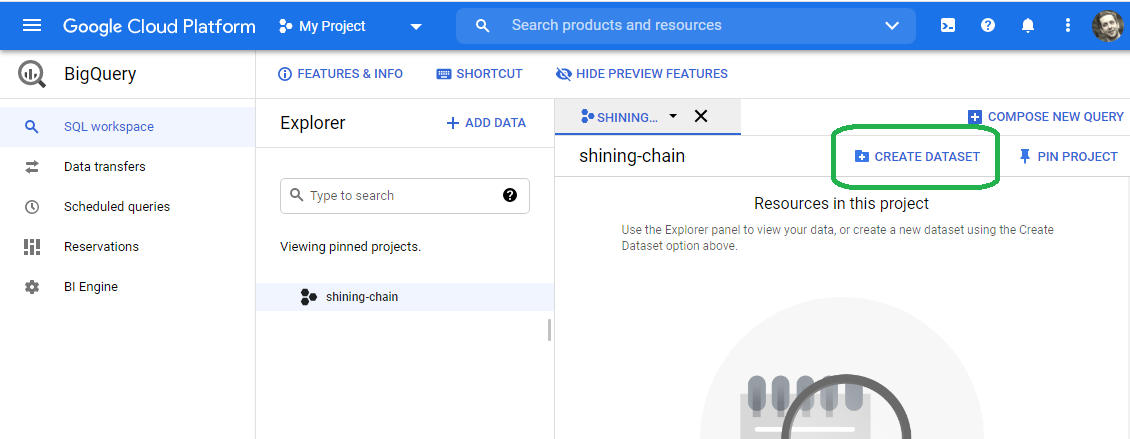This screenshot has width=1130, height=439.
Task: Open the three-dot settings menu
Action: pos(1068,26)
